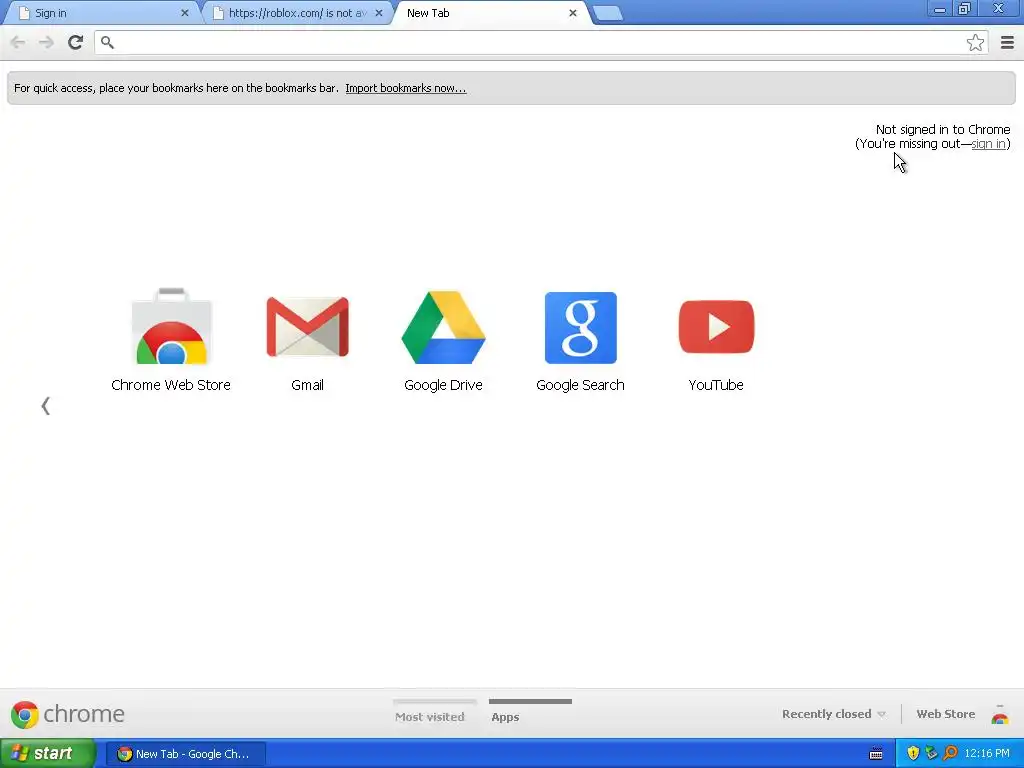Click the New Tab - Google Chrome taskbar item
Screen dimensions: 1024x768
186,754
